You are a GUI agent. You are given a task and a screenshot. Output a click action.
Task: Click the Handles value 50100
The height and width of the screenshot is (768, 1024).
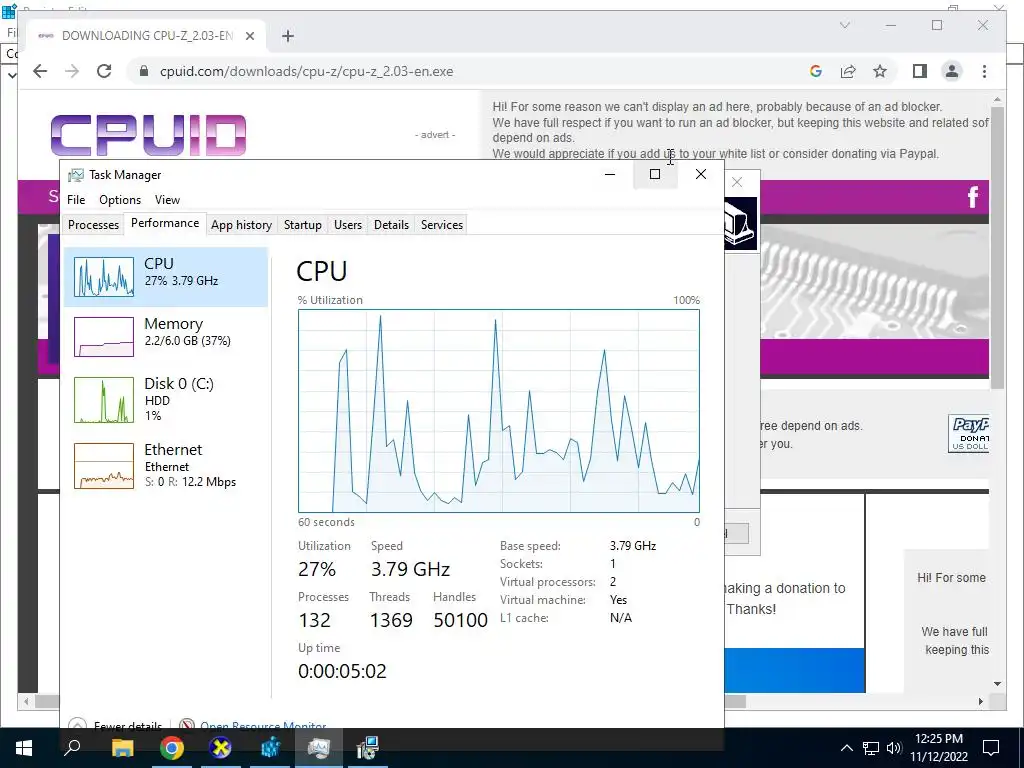click(x=460, y=620)
